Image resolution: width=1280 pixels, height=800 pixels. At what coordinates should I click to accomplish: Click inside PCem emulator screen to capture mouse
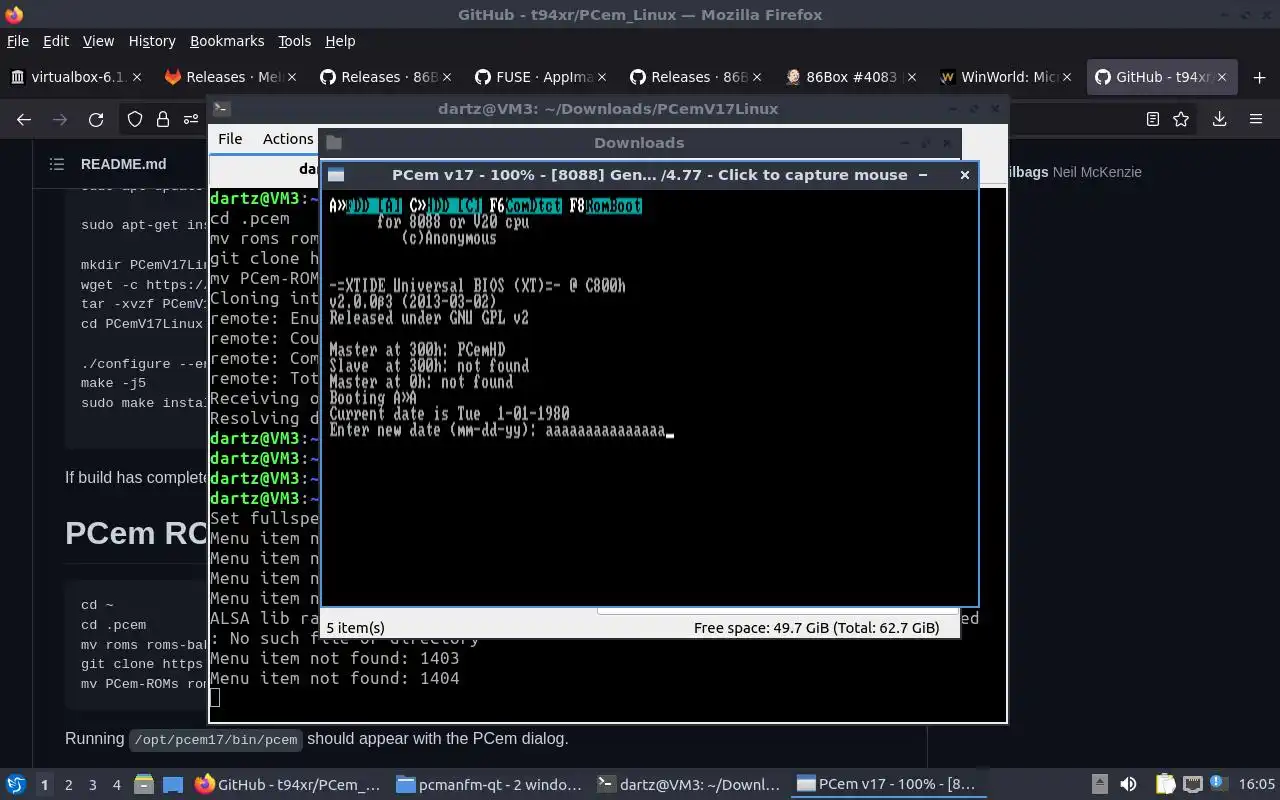click(x=649, y=396)
